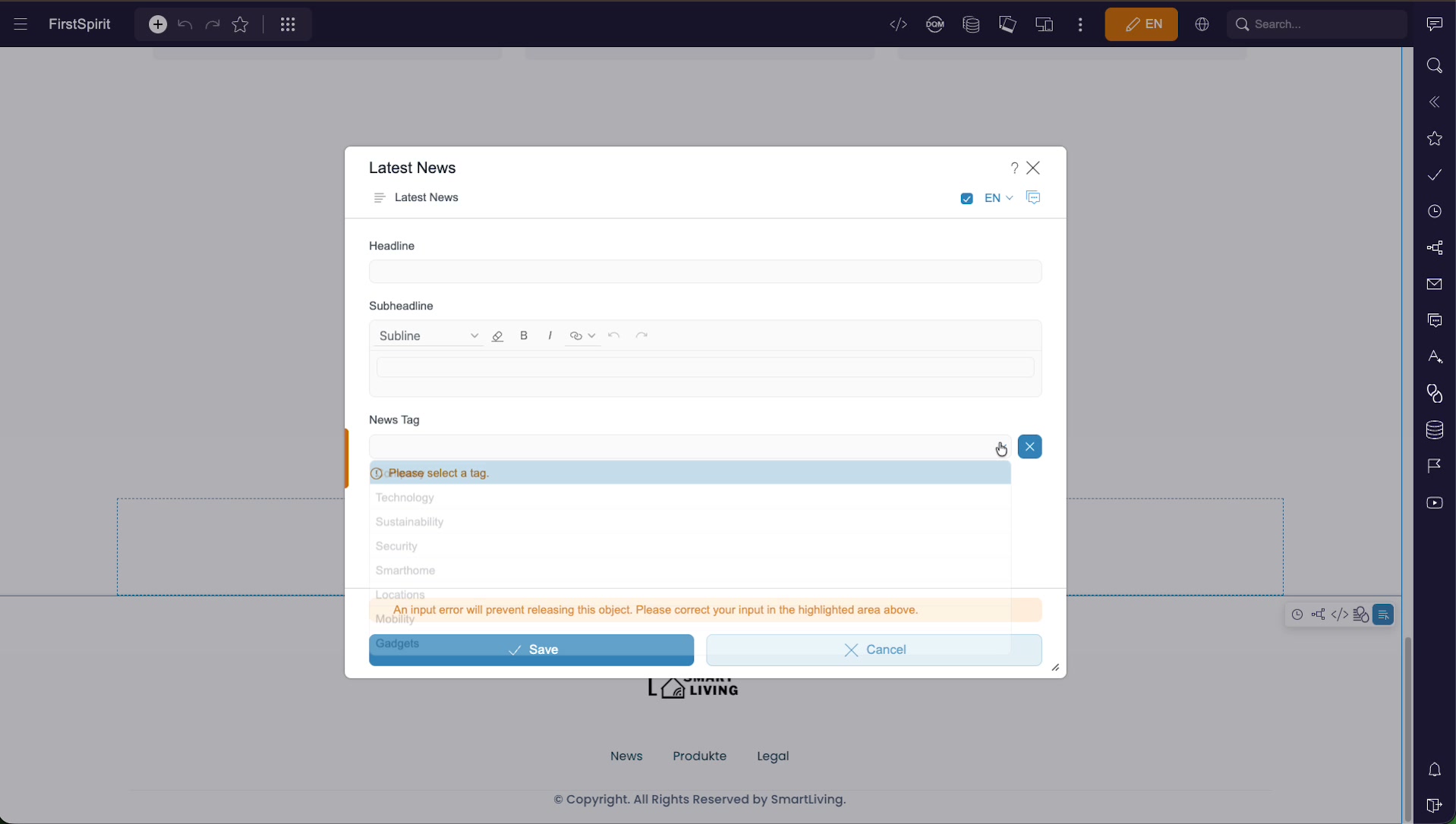Open the News Tag combo box
The width and height of the screenshot is (1456, 824).
tap(690, 447)
